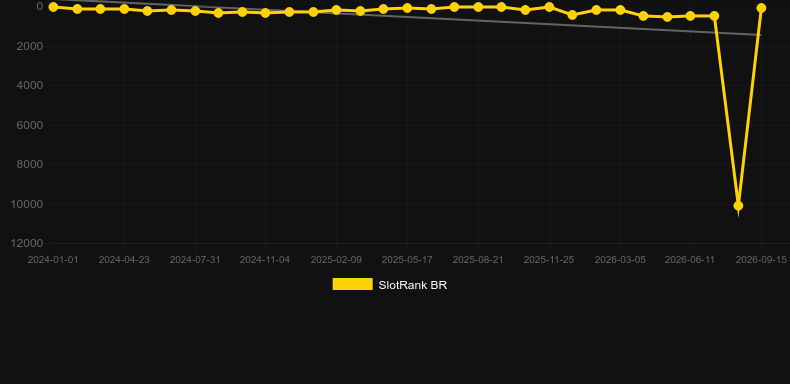Viewport: 790px width, 384px height.
Task: Select the last data point at 2026-09-15
Action: [x=761, y=8]
